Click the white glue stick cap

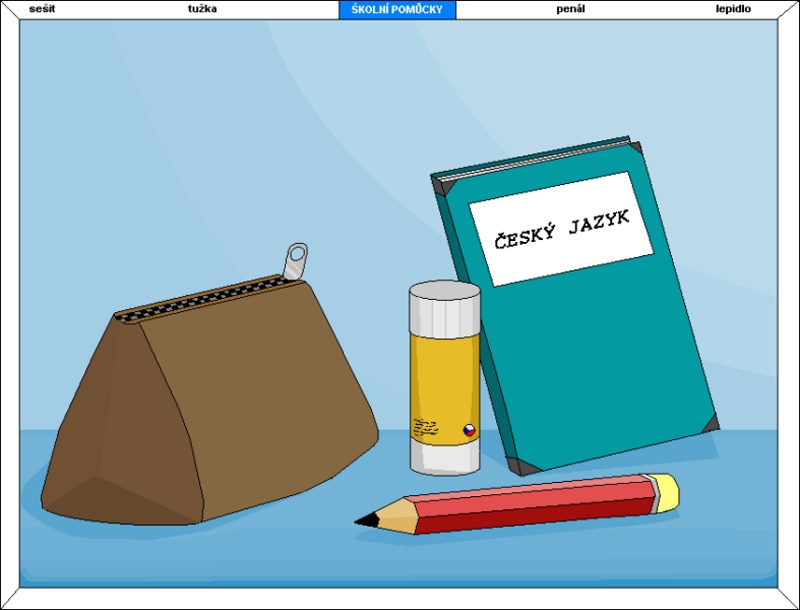pyautogui.click(x=444, y=305)
